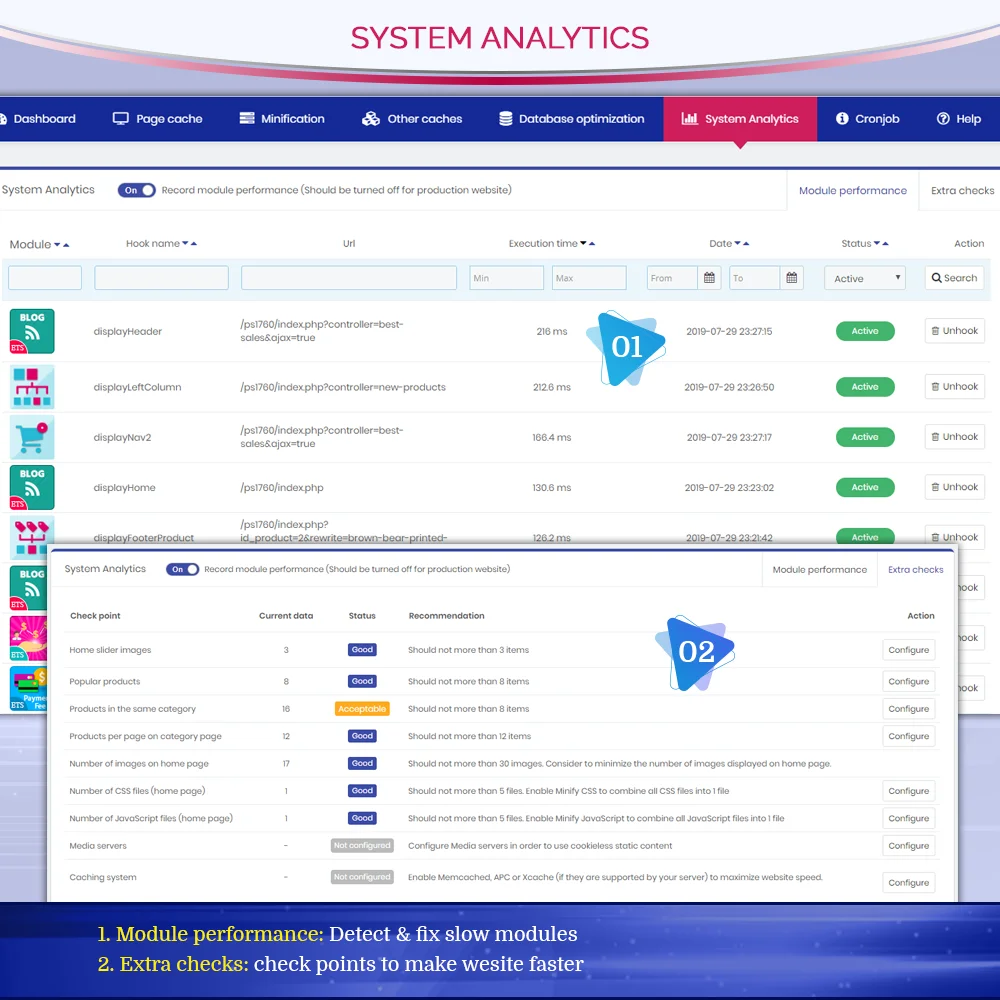Click the shopping cart module icon for displayNav2
1000x1000 pixels.
tap(32, 437)
